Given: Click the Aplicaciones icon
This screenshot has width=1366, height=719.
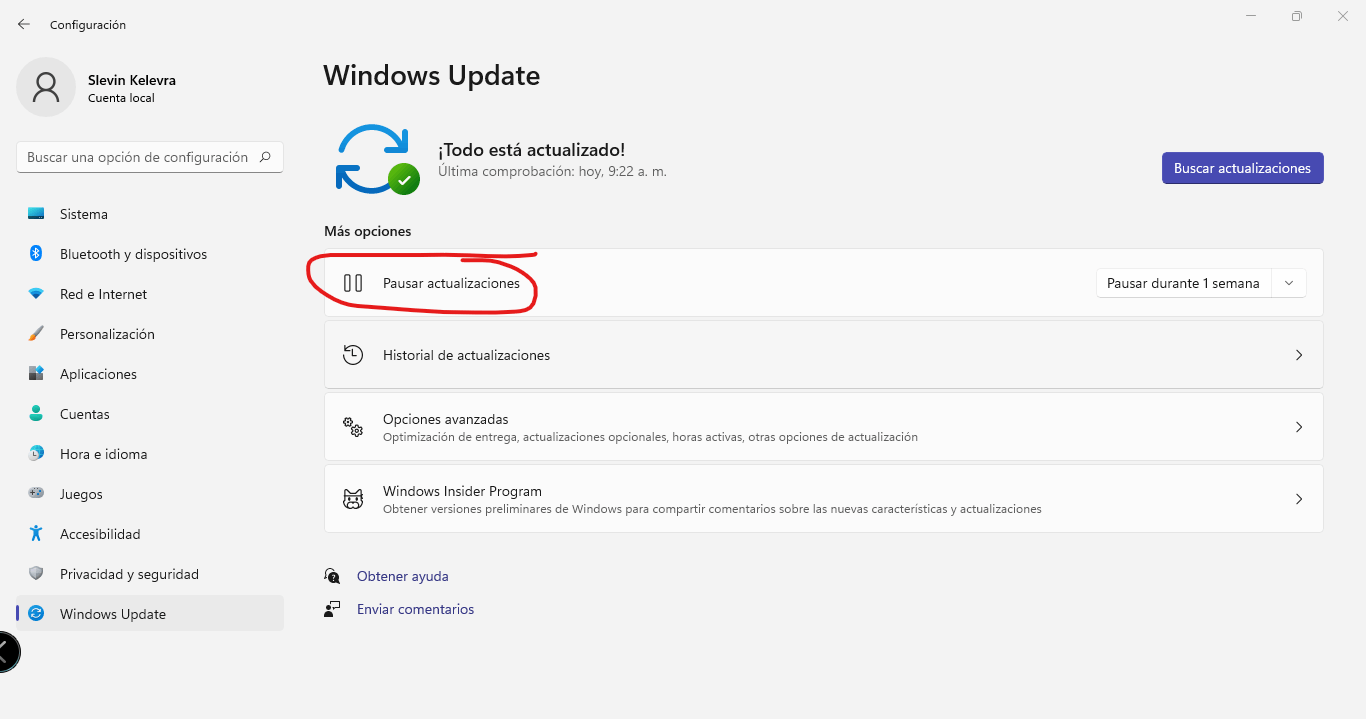Looking at the screenshot, I should pyautogui.click(x=36, y=374).
